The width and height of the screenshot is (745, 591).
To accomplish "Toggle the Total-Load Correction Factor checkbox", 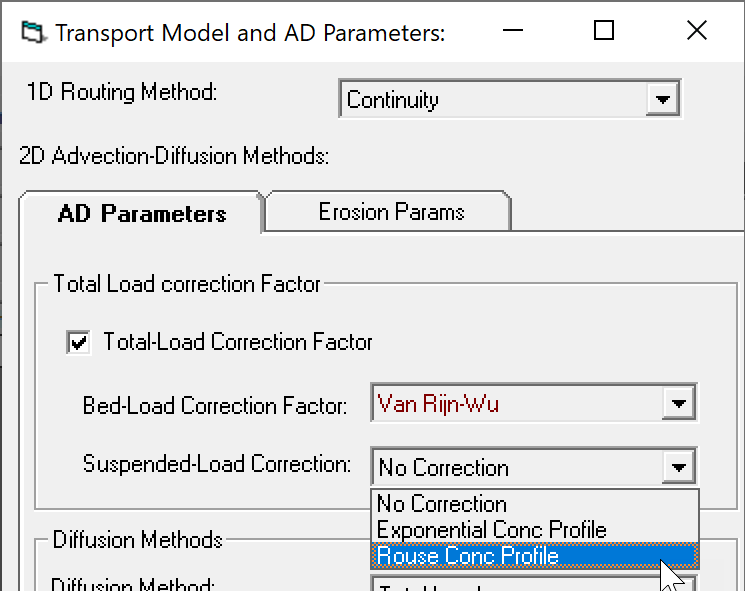I will point(78,342).
